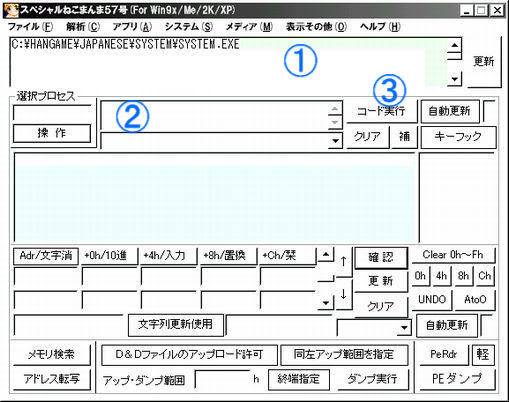Click the AtoO button
Viewport: 509px width, 402px height.
[475, 300]
